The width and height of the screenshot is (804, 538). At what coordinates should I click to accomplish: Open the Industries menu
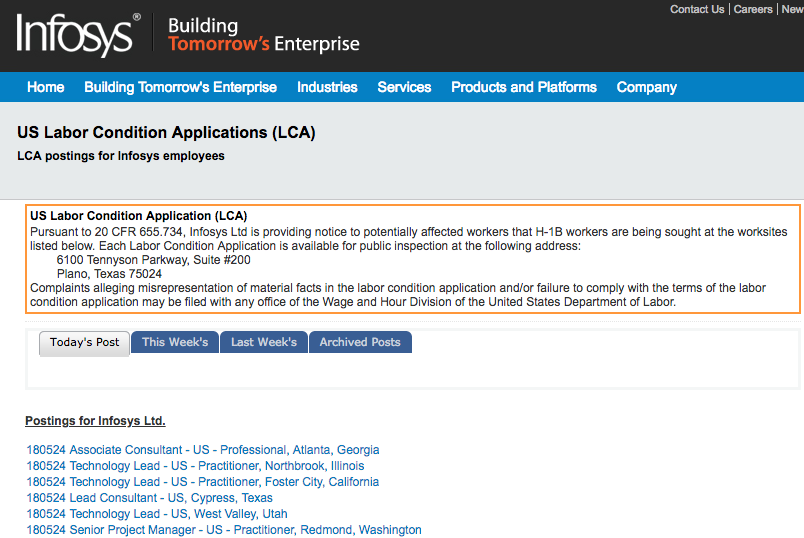point(327,87)
